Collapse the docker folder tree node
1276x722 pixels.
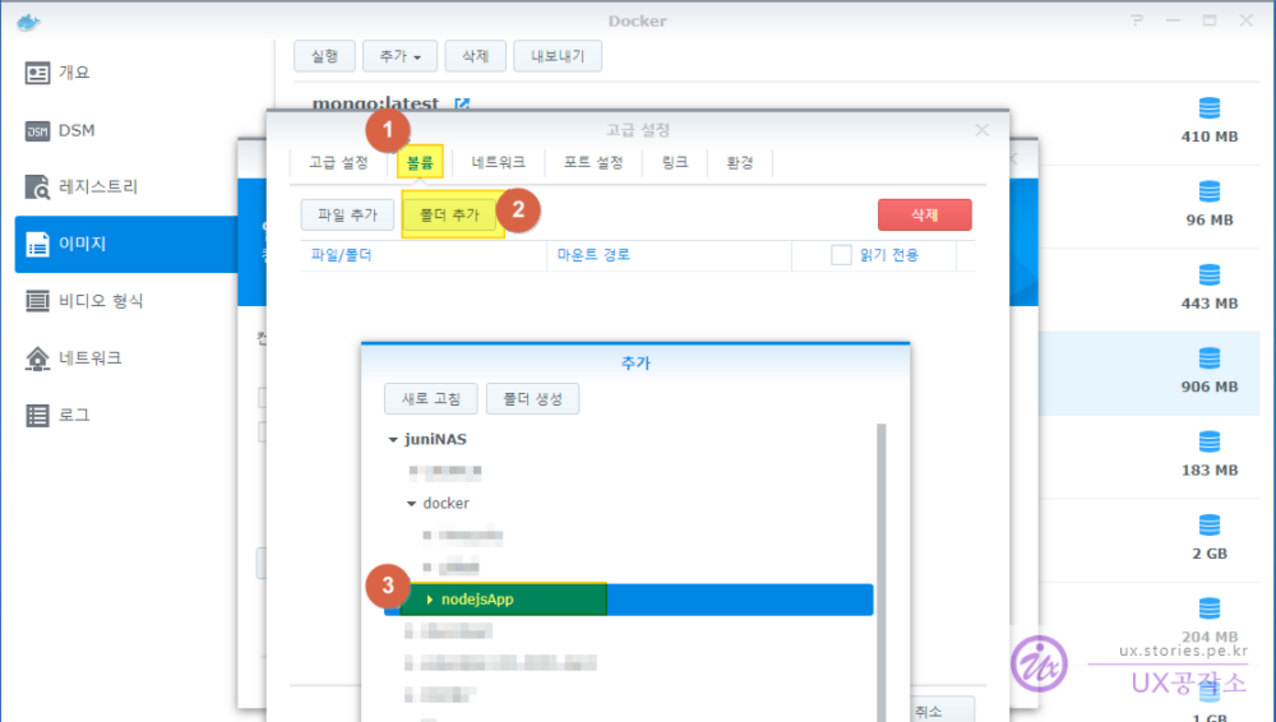click(411, 504)
